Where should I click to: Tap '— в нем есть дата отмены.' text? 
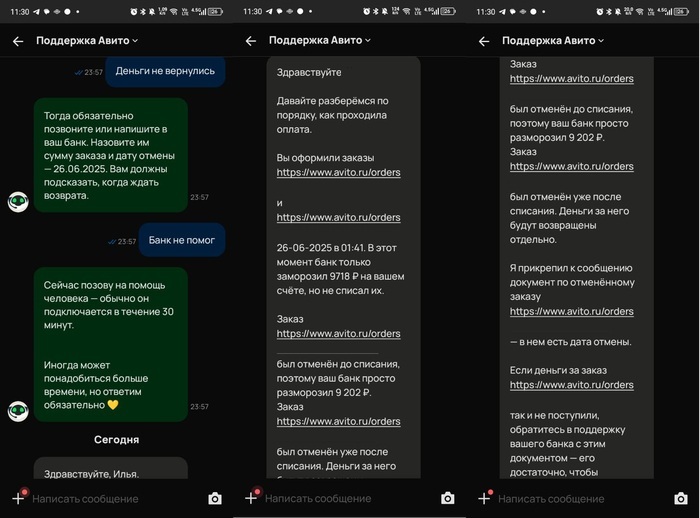click(x=571, y=342)
